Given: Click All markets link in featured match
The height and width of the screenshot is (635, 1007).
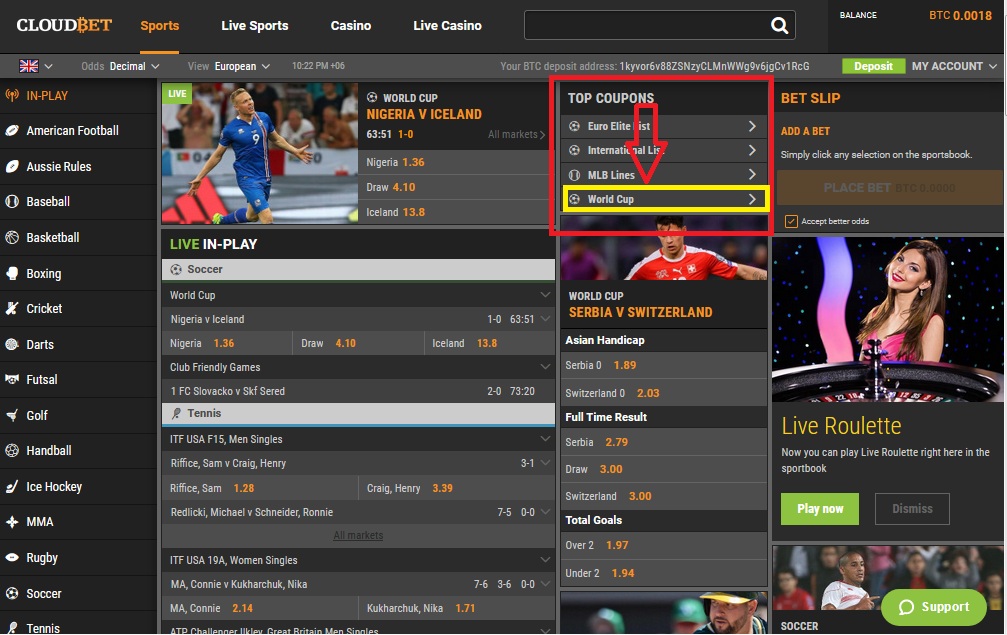Looking at the screenshot, I should coord(516,134).
